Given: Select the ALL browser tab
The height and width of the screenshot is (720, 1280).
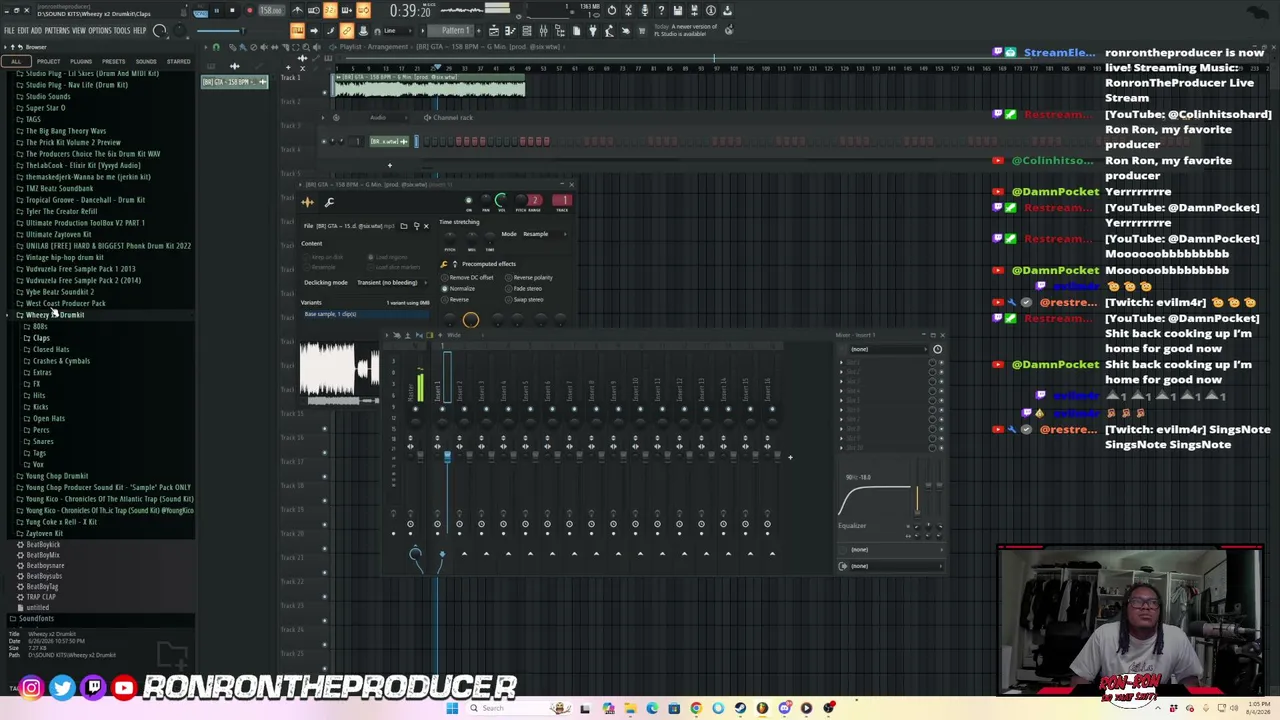Looking at the screenshot, I should click(x=16, y=61).
